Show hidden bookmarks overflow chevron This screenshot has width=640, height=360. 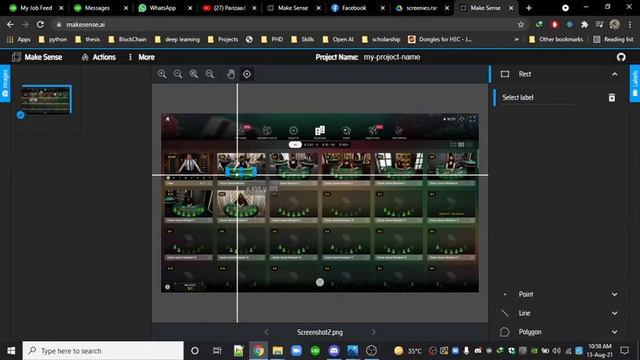[x=516, y=39]
